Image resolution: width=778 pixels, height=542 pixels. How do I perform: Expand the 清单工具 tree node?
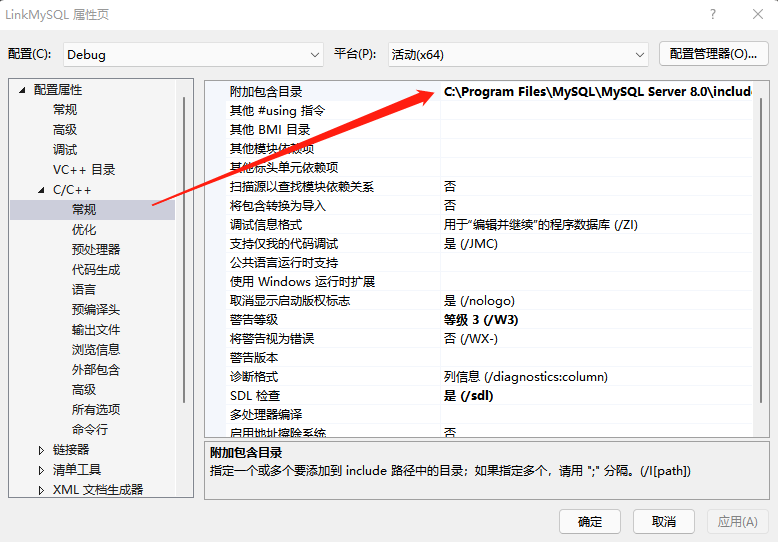41,470
